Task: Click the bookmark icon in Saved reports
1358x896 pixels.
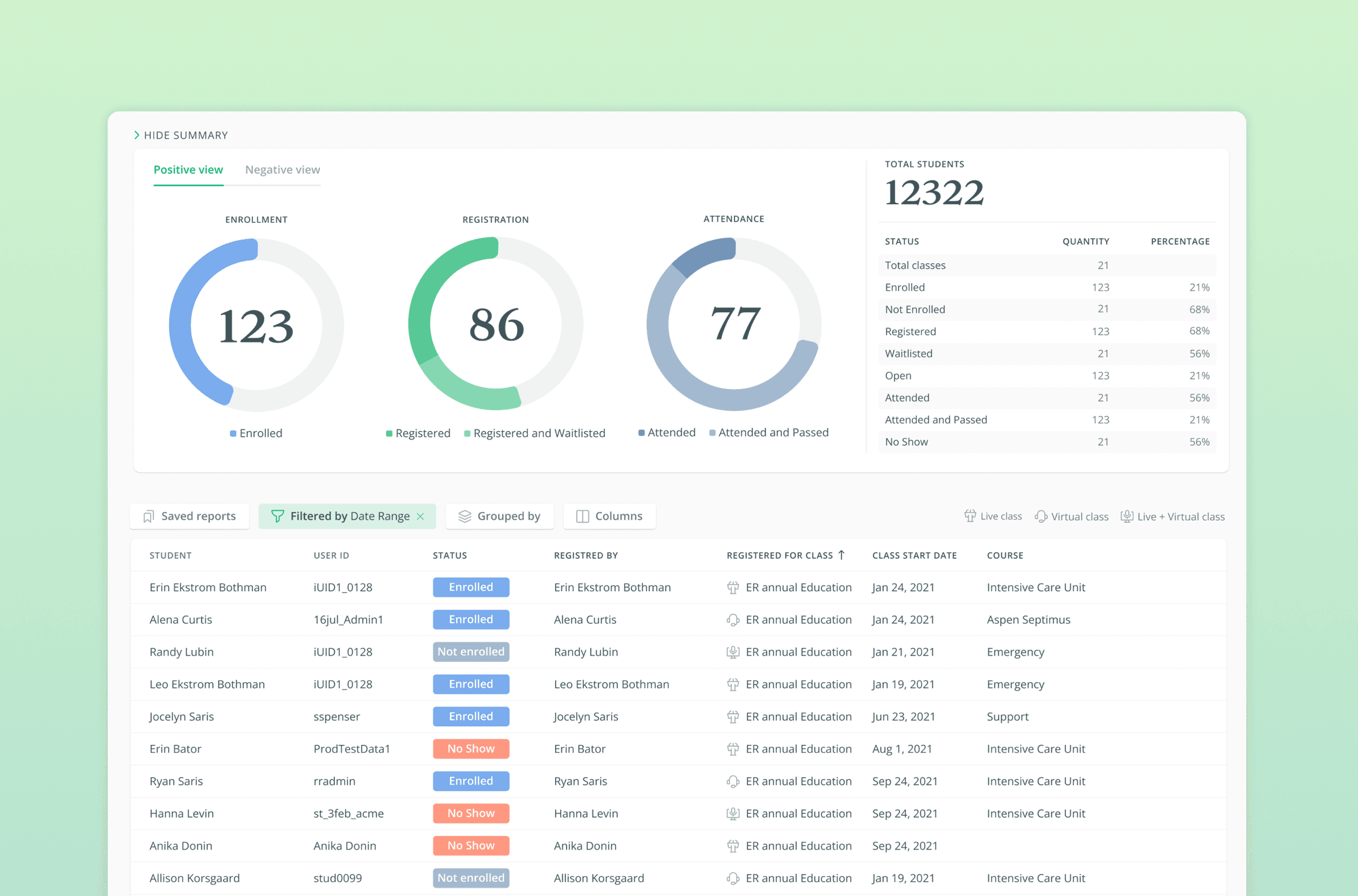Action: (x=149, y=516)
